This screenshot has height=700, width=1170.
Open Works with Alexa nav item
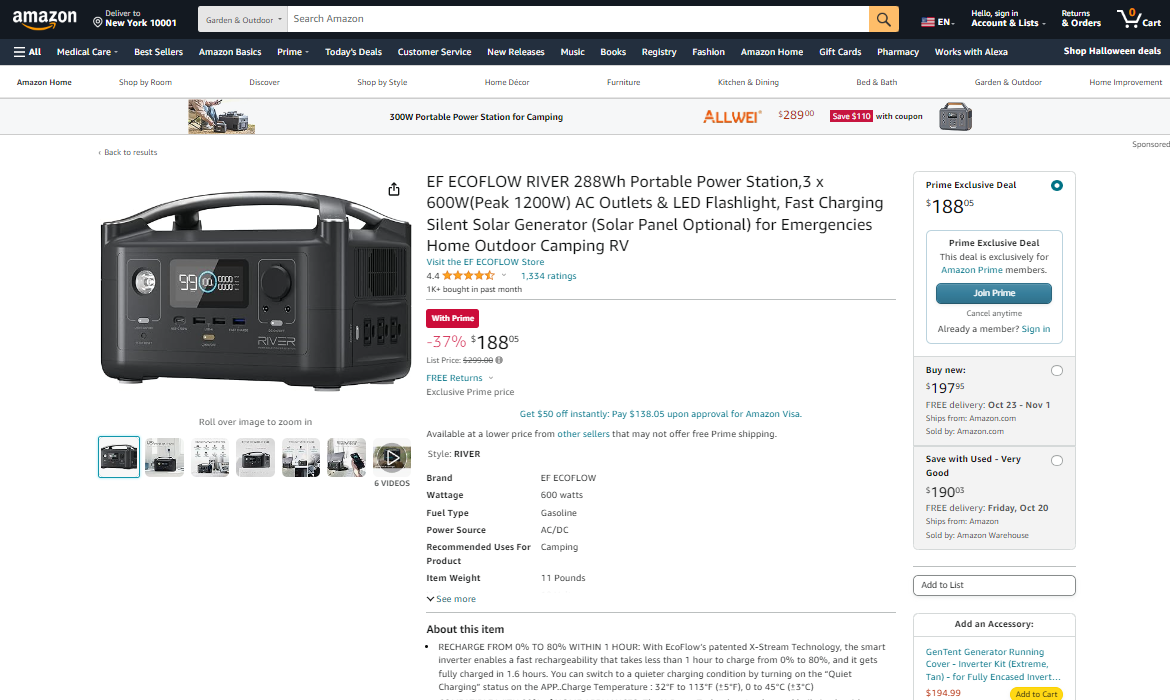(x=971, y=52)
